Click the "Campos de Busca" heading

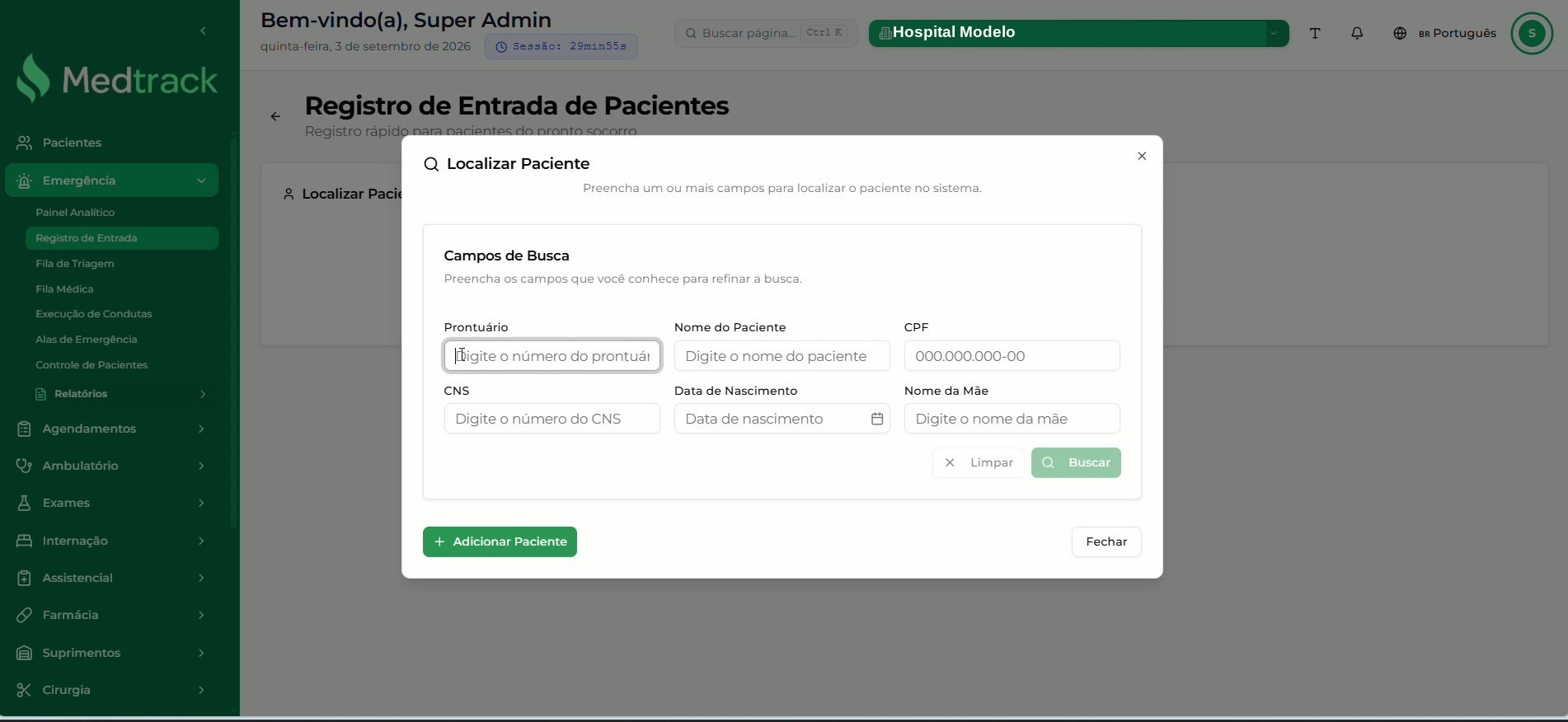click(x=507, y=256)
